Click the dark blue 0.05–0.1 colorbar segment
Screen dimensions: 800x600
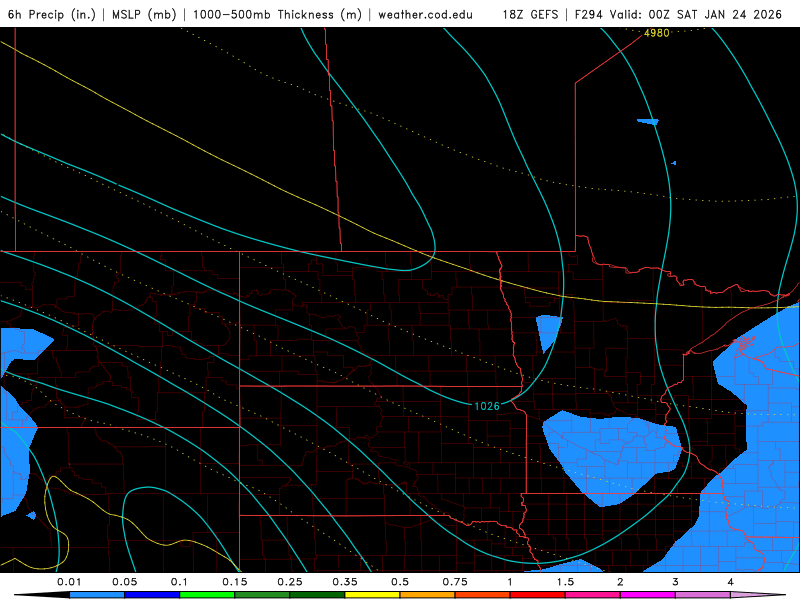coord(152,595)
